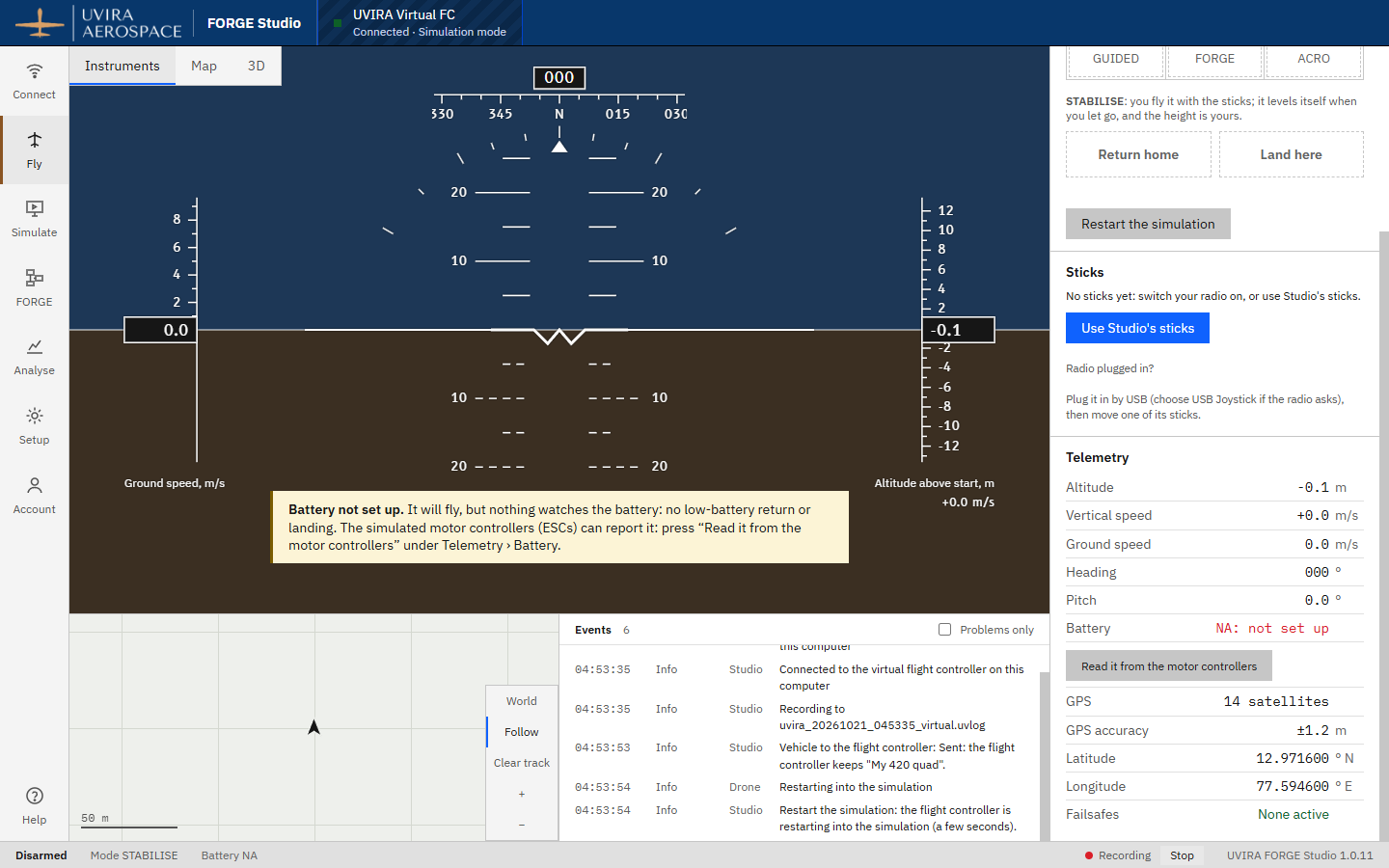Click Restart the simulation button
1389x868 pixels.
(1148, 224)
